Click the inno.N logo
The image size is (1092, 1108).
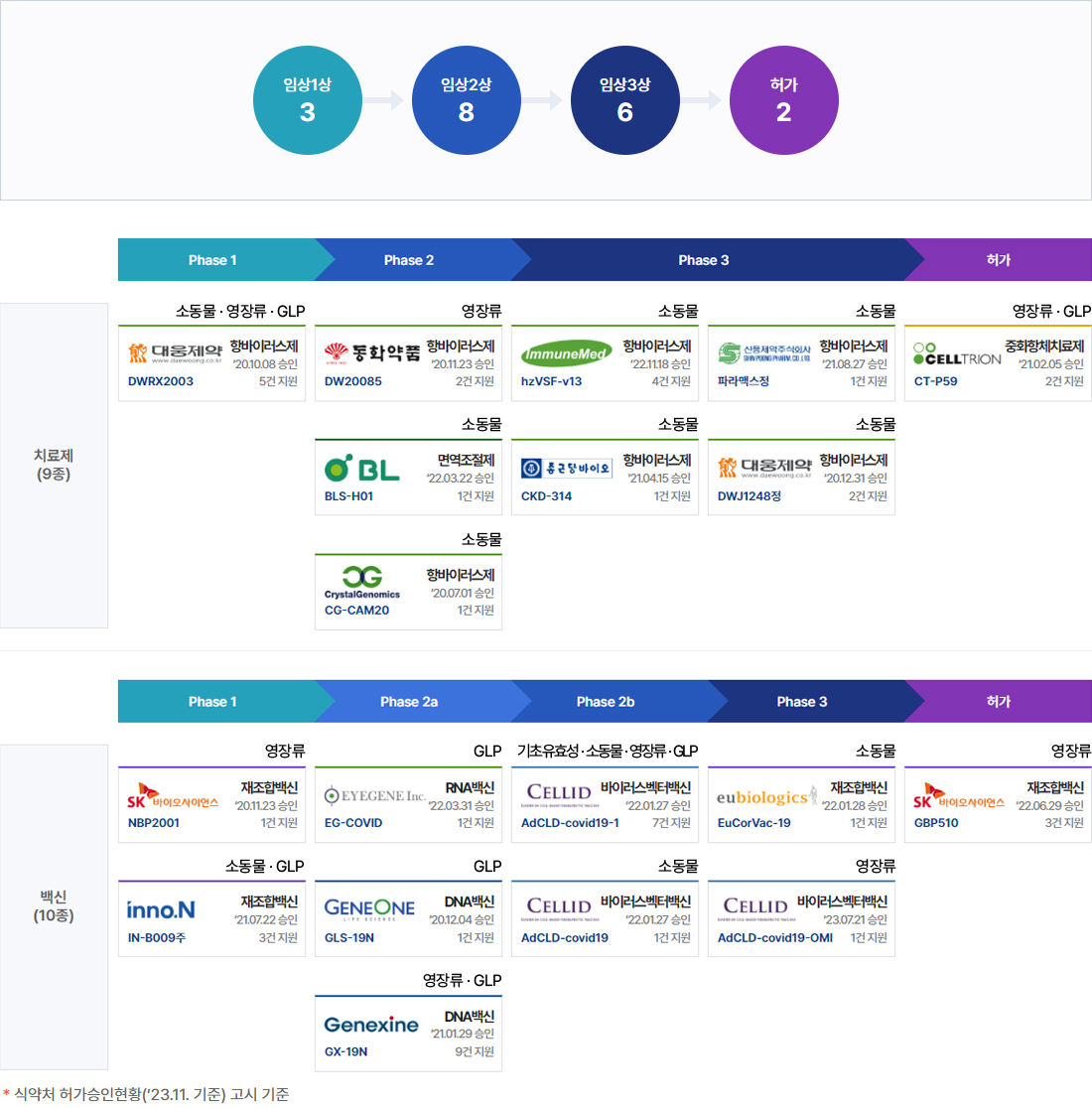[x=161, y=909]
